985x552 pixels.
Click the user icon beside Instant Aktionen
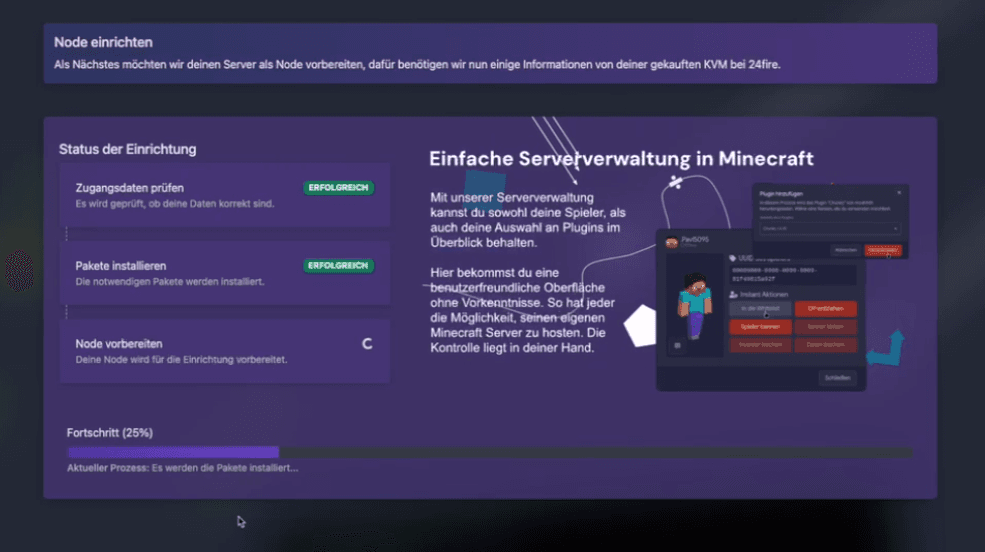pyautogui.click(x=733, y=295)
